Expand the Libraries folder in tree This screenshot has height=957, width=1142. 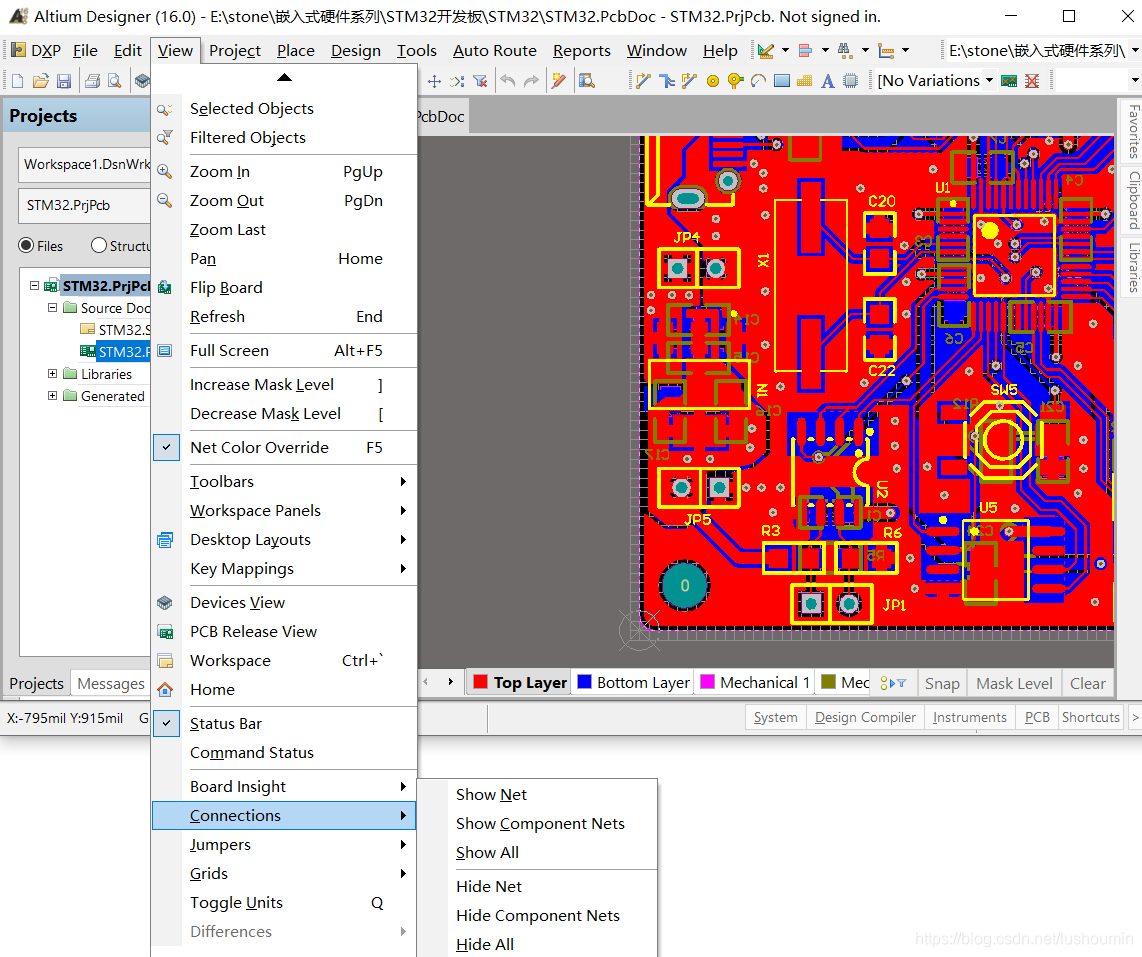pos(52,374)
